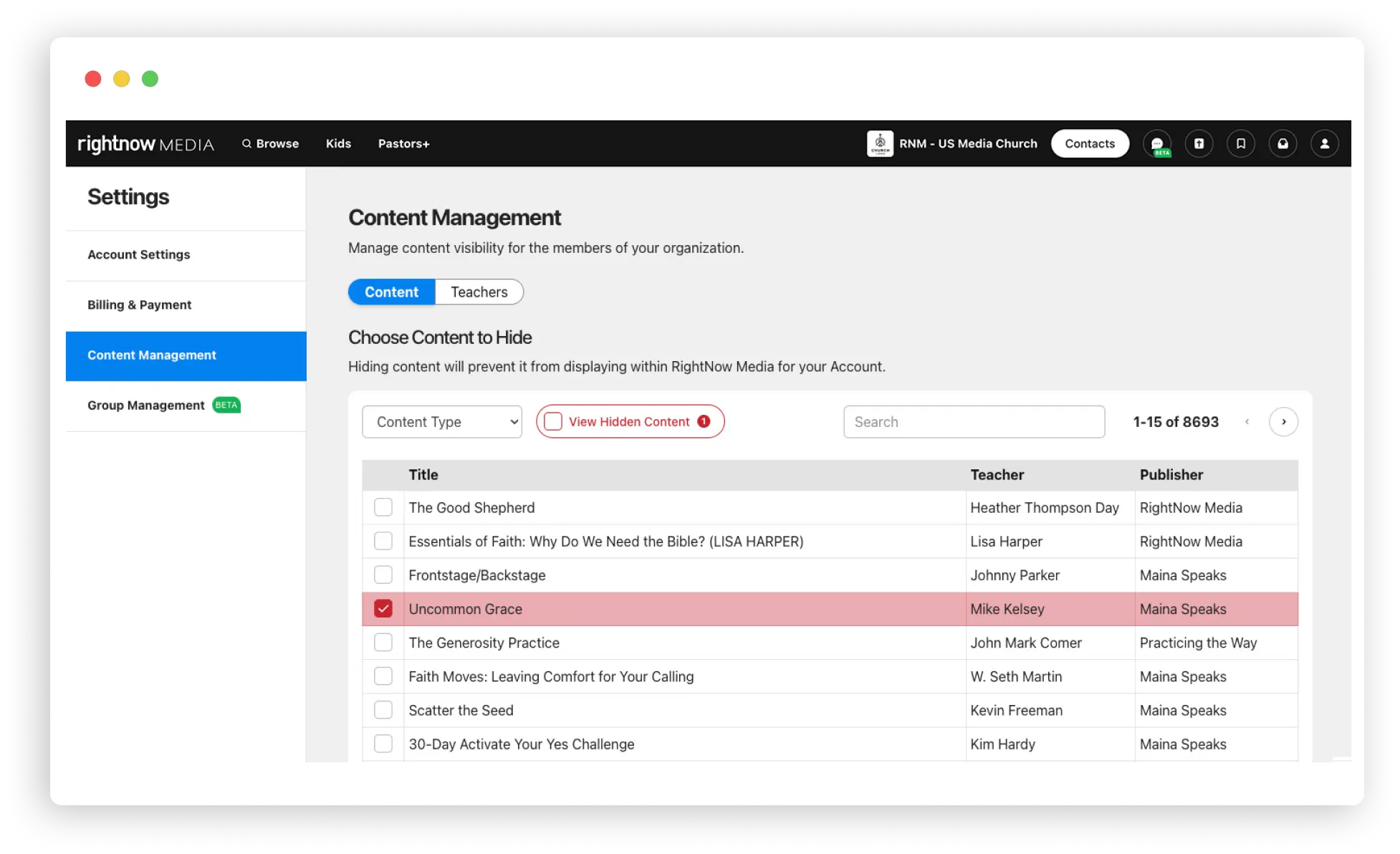Click RNM - US Media Church name
This screenshot has height=854, width=1400.
pyautogui.click(x=968, y=143)
